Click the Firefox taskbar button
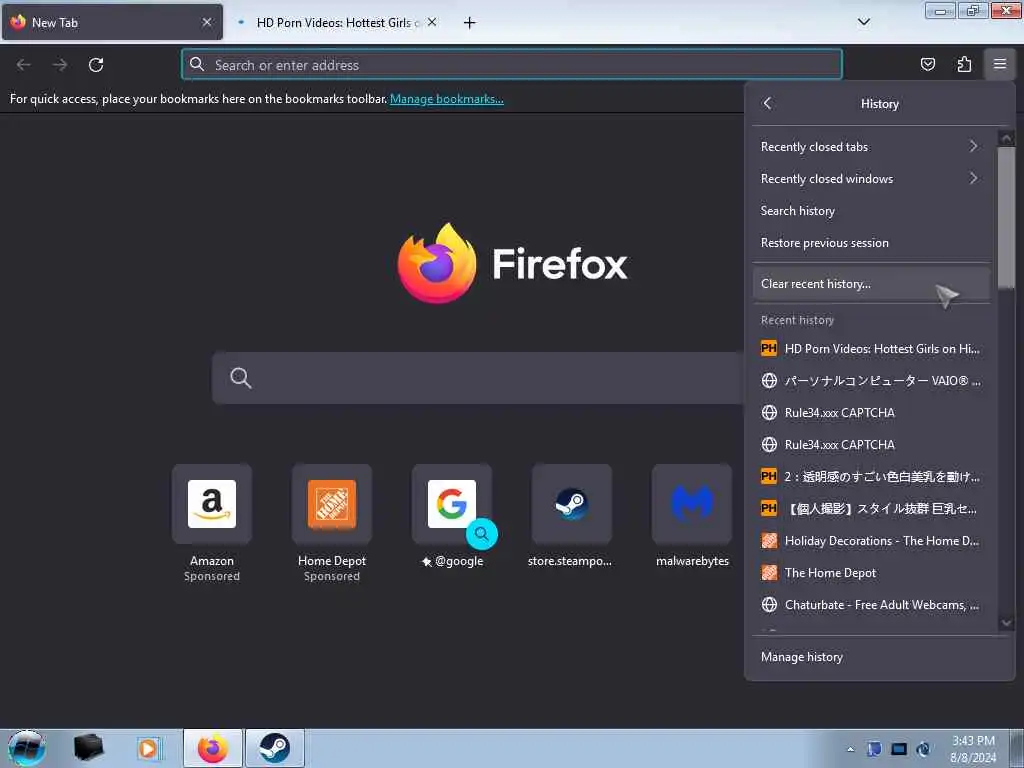The width and height of the screenshot is (1024, 768). tap(213, 748)
